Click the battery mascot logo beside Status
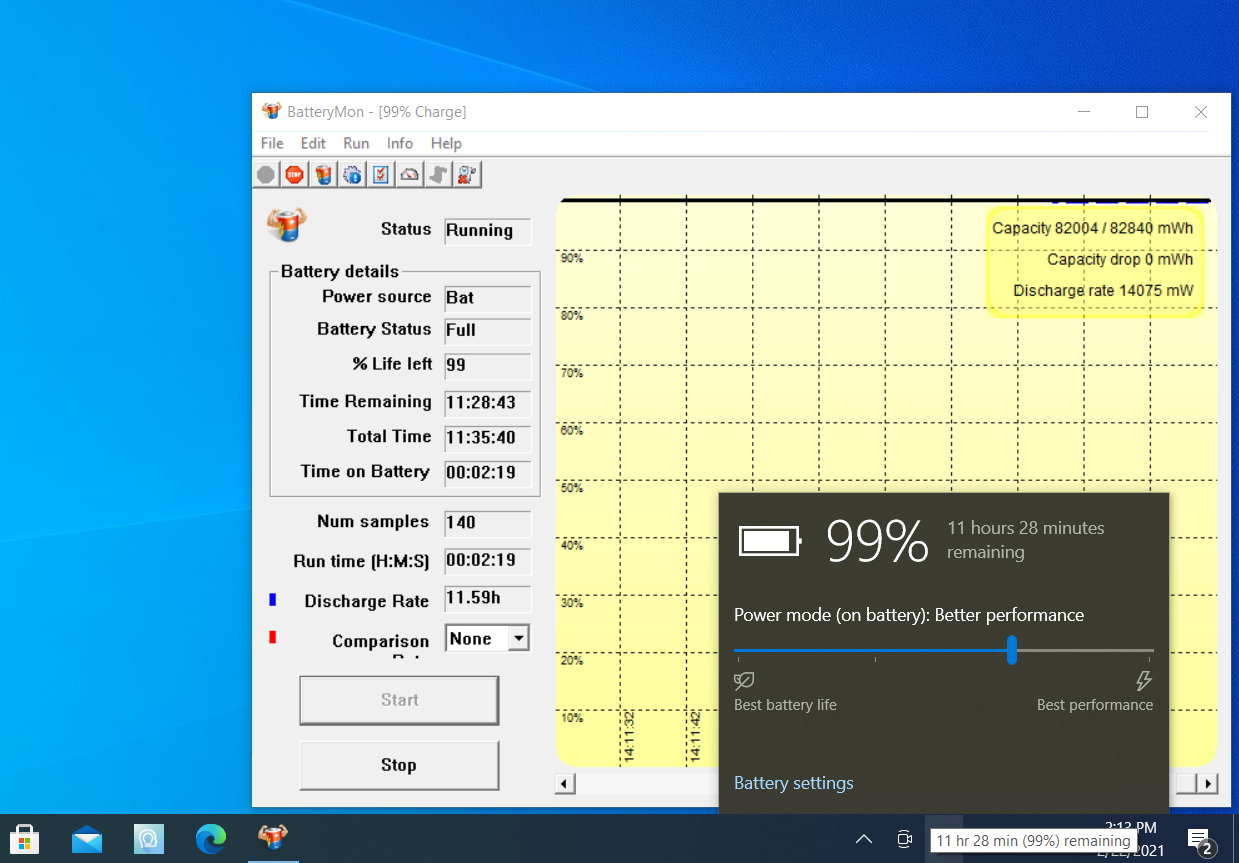This screenshot has height=863, width=1239. coord(287,224)
